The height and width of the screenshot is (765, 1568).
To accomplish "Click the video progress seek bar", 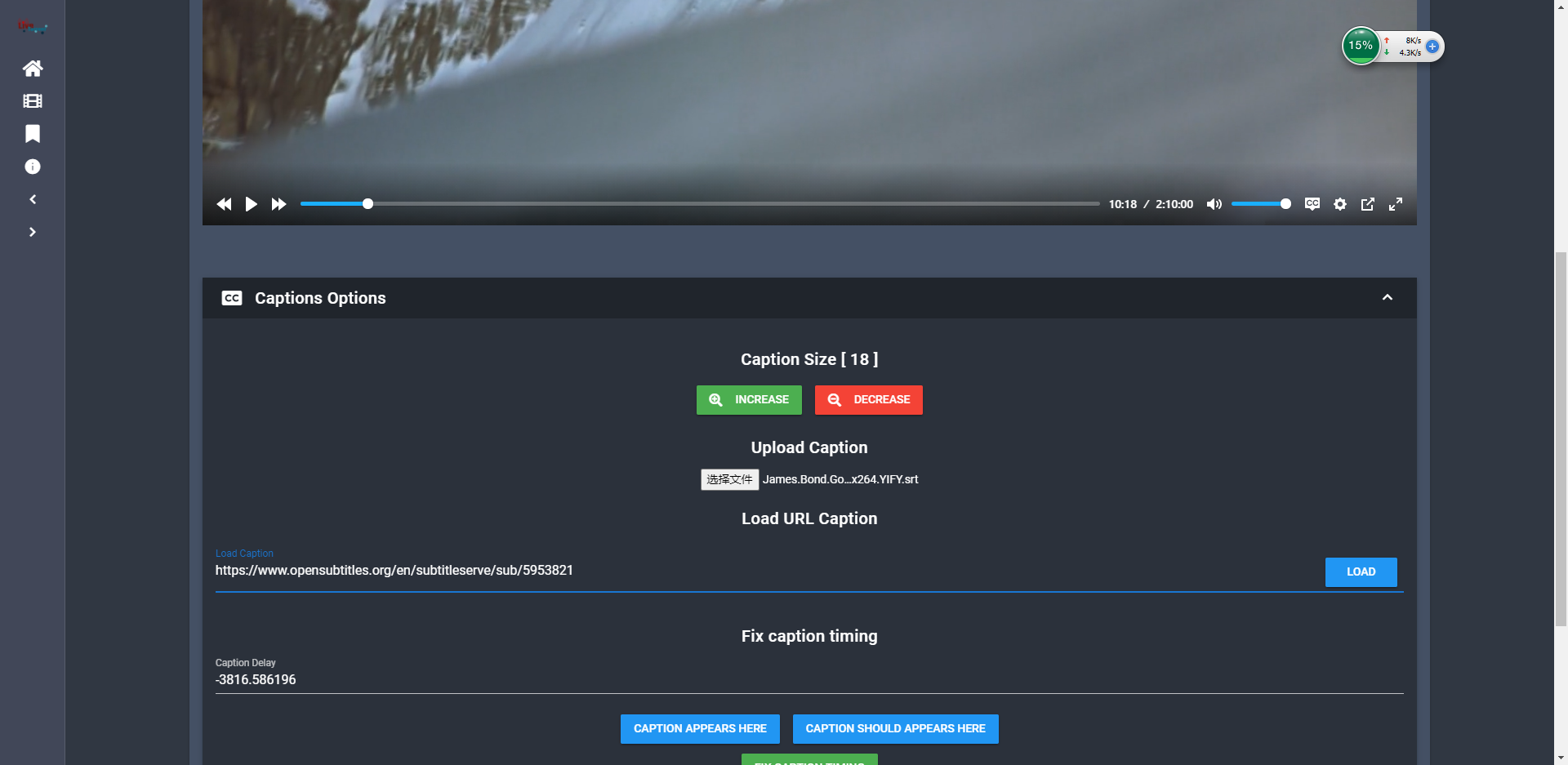I will [700, 204].
